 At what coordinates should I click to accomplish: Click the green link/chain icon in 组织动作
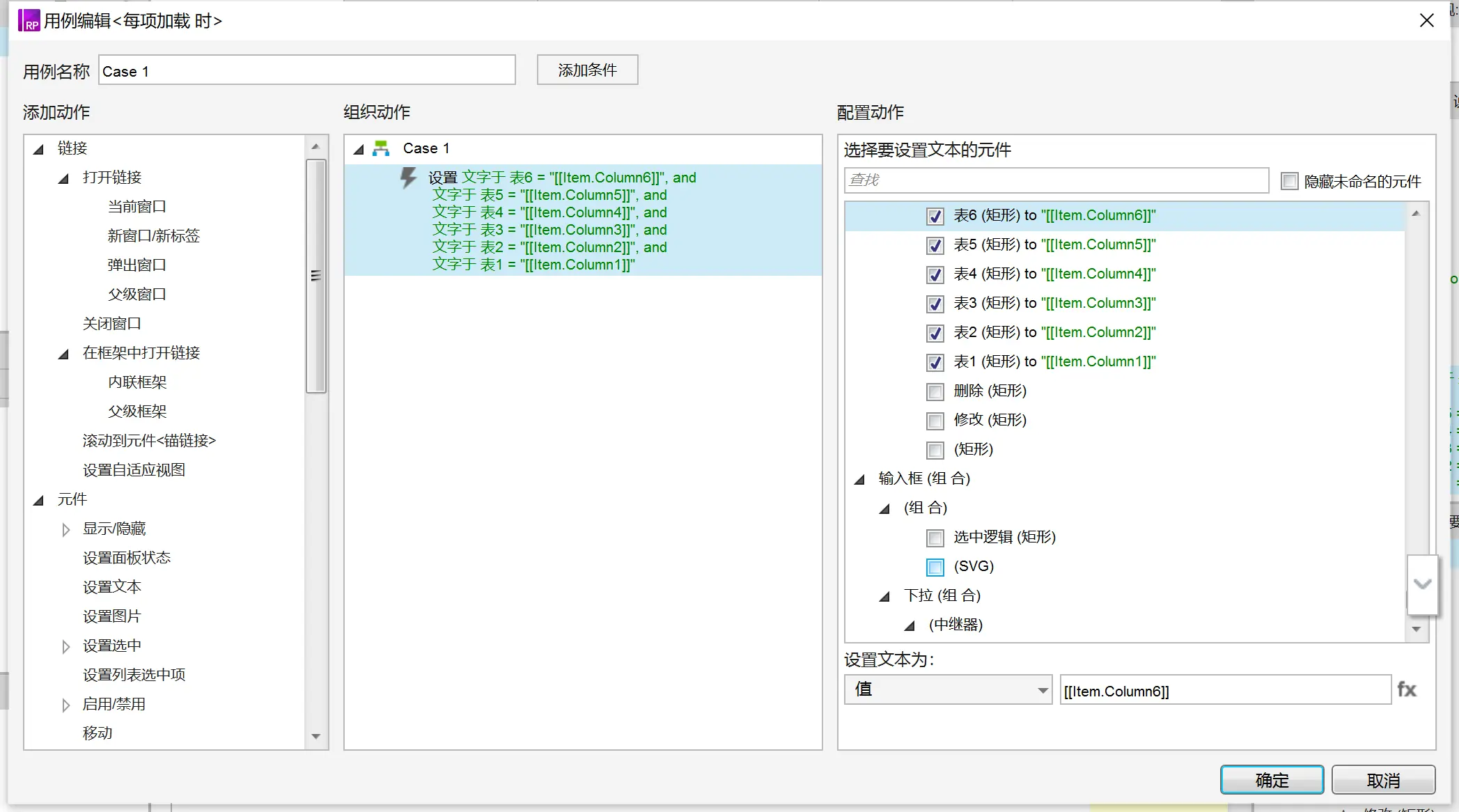(x=381, y=148)
